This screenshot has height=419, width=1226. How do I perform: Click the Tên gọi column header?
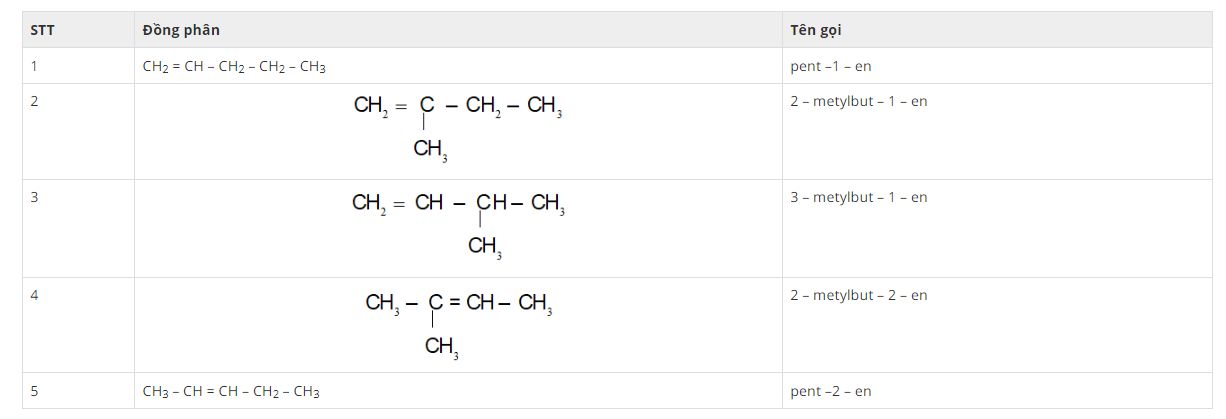[x=815, y=30]
